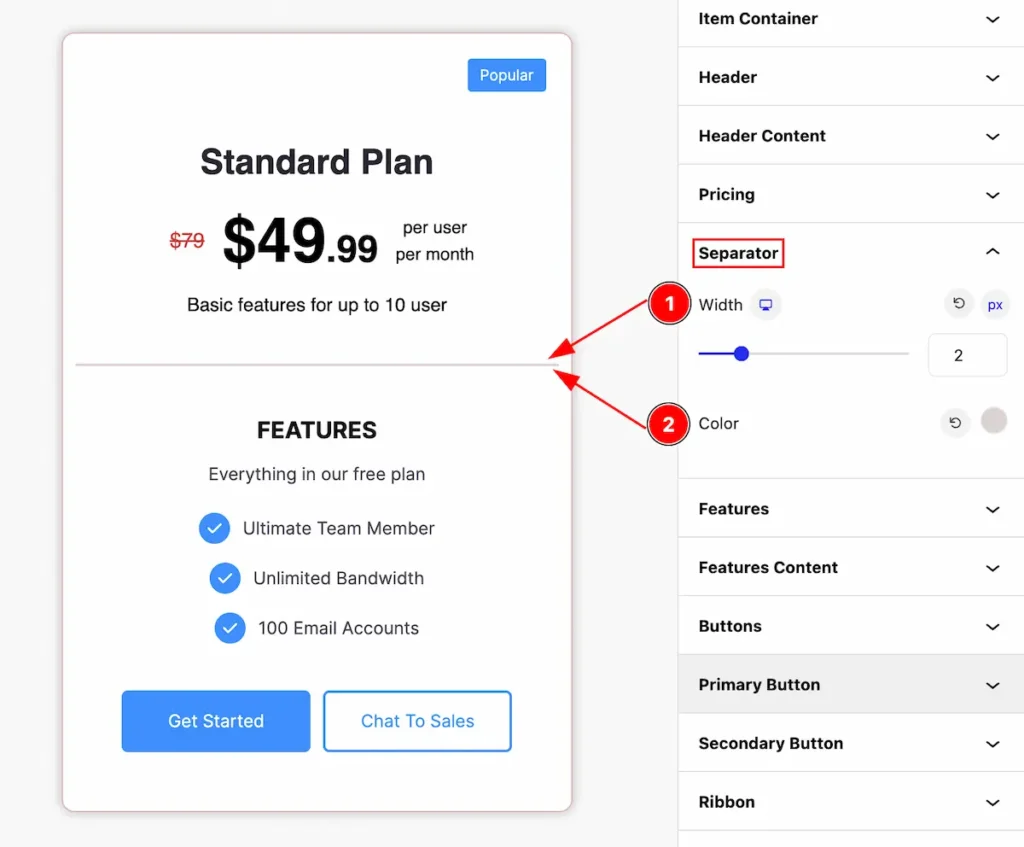The image size is (1024, 847).
Task: Expand the Item Container section
Action: pyautogui.click(x=851, y=19)
